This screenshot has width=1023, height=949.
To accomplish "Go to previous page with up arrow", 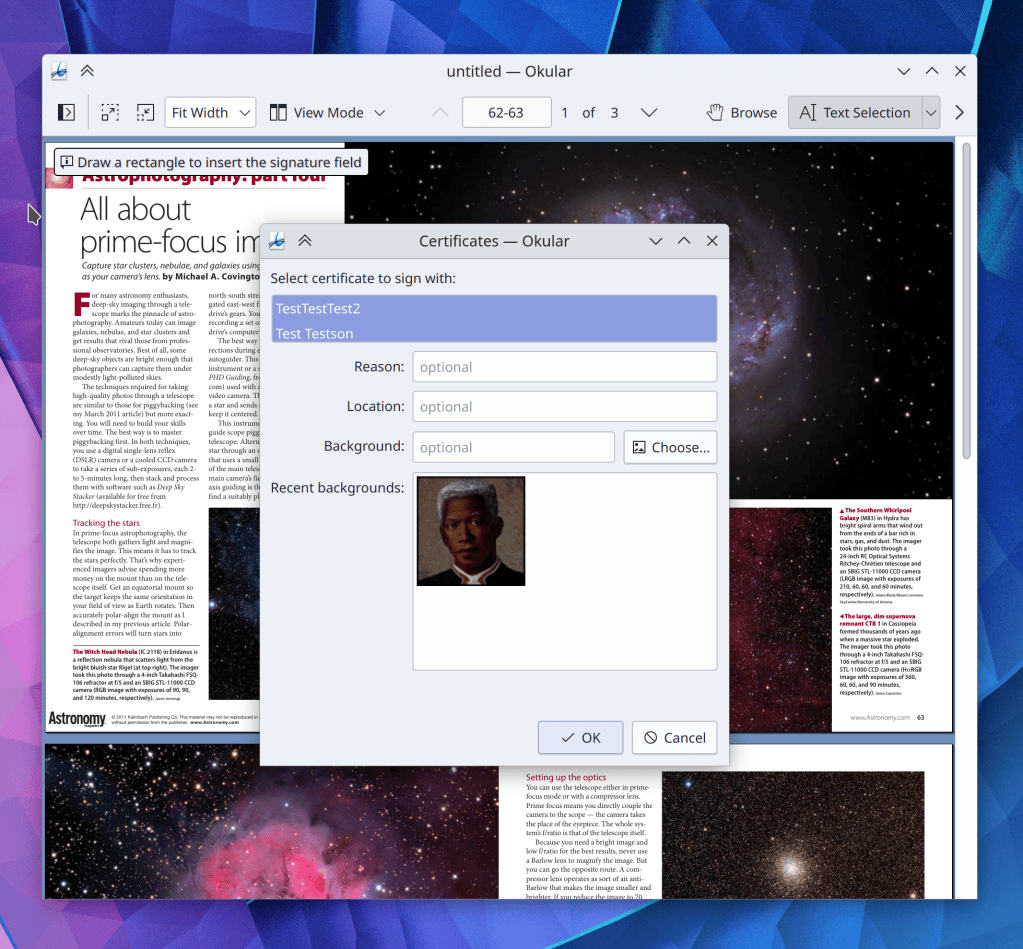I will [440, 113].
